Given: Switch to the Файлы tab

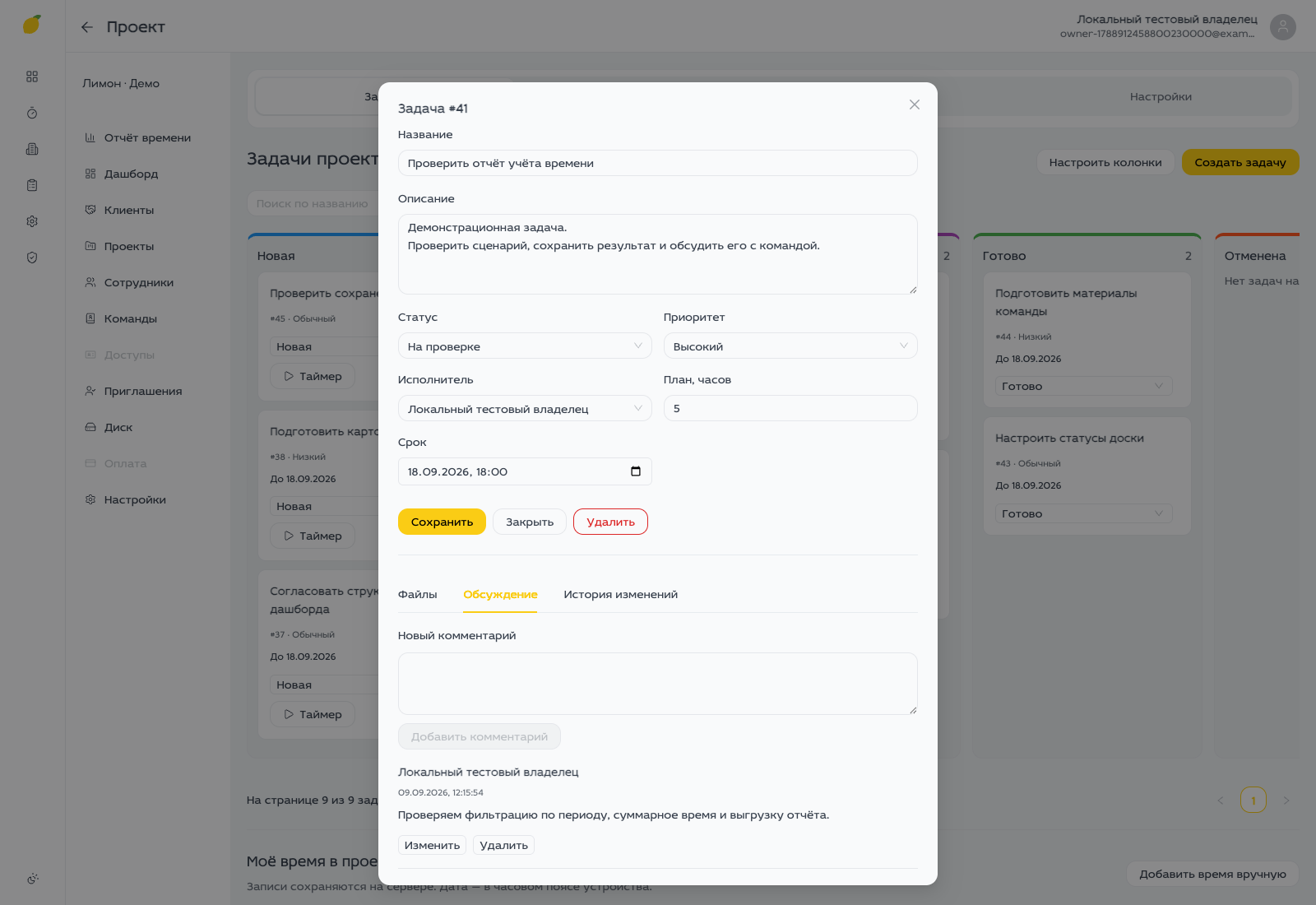Looking at the screenshot, I should 418,594.
